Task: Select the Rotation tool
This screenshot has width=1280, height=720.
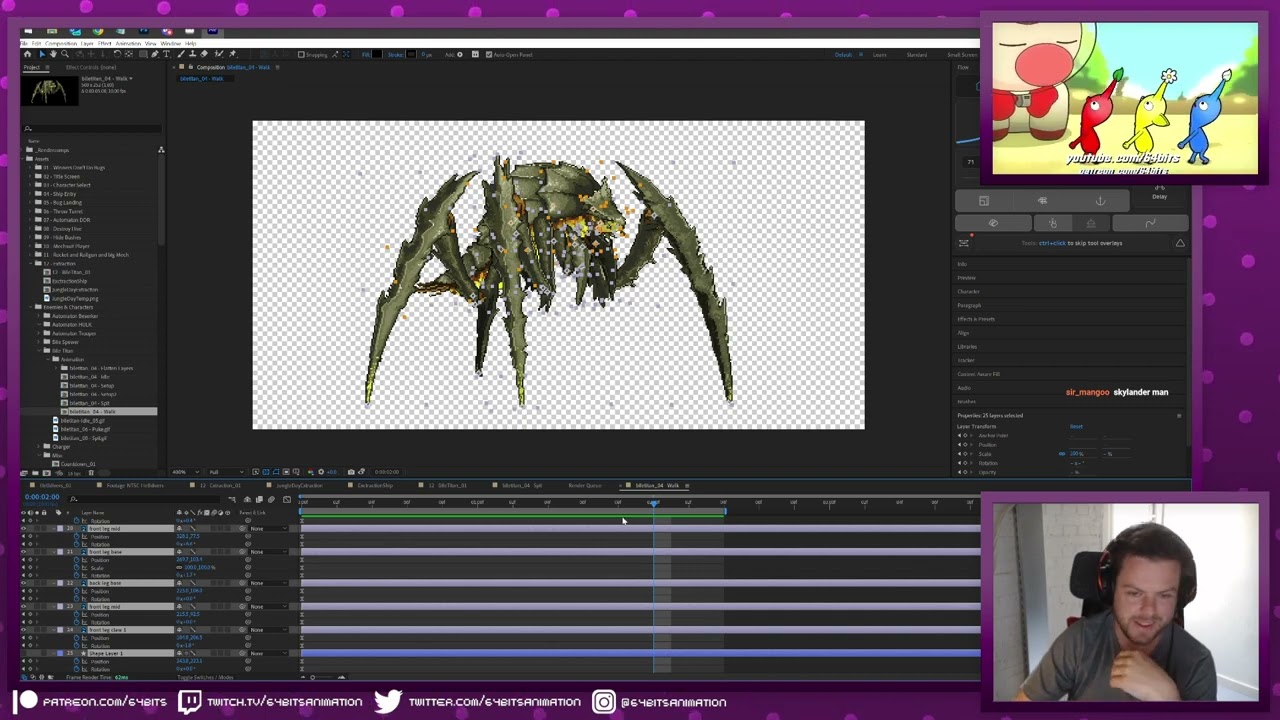Action: [x=118, y=54]
